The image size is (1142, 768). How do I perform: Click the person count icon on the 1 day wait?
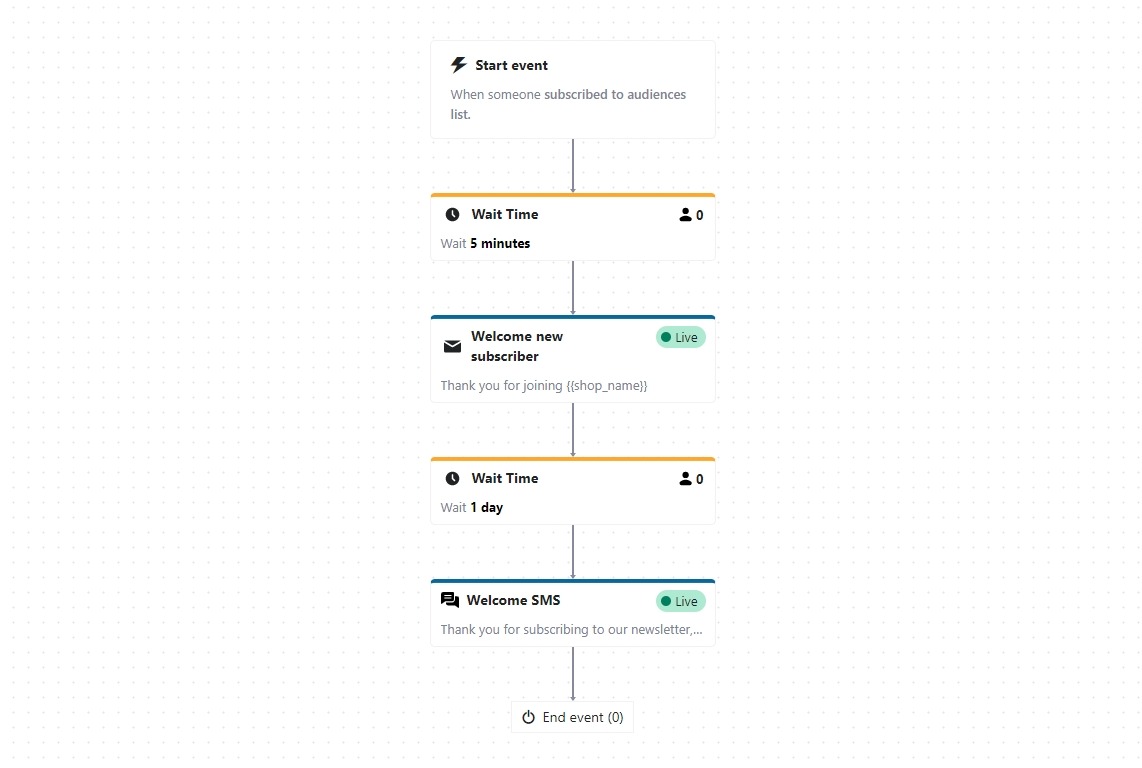pos(685,479)
